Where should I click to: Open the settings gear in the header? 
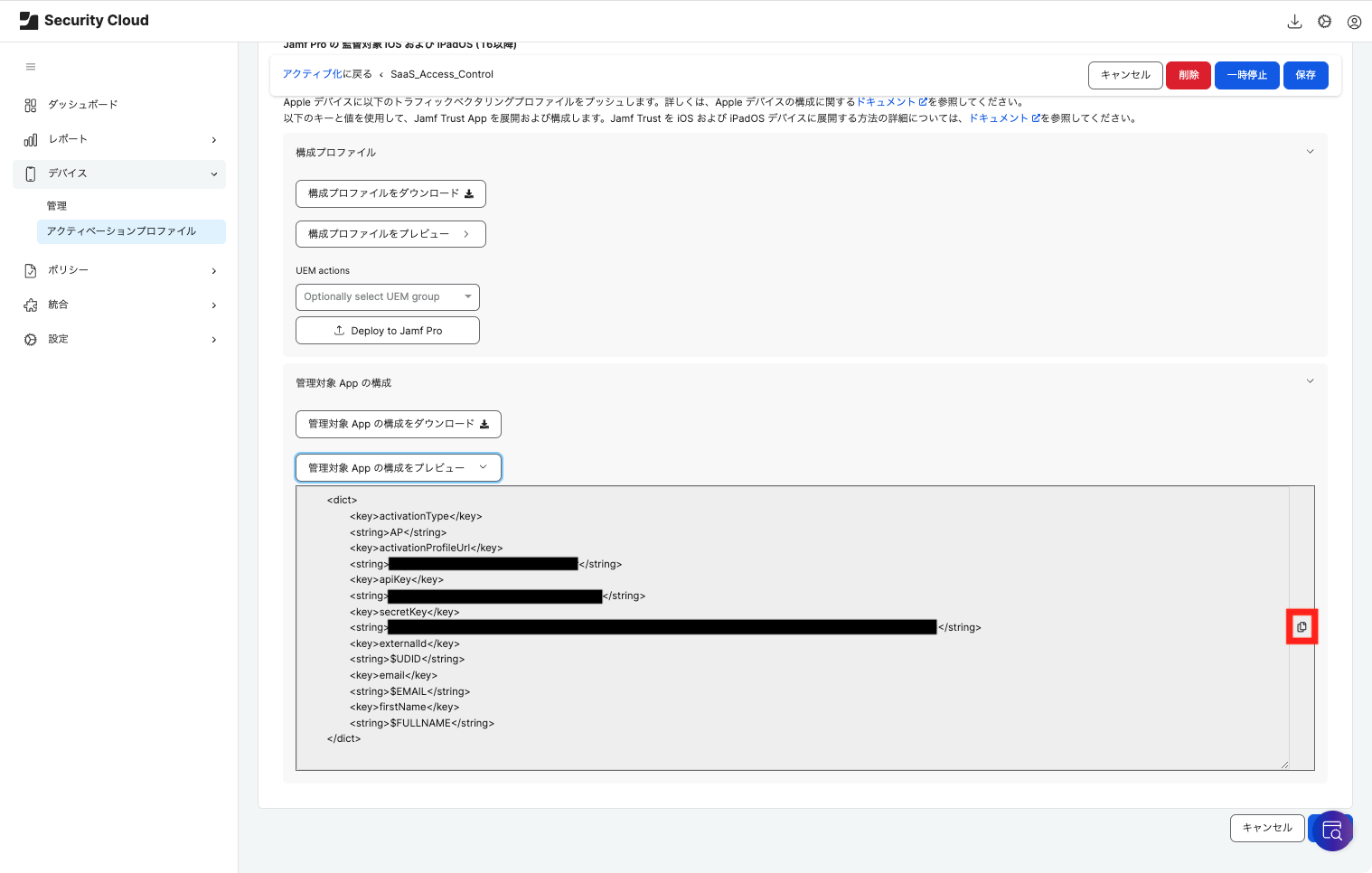coord(1324,22)
